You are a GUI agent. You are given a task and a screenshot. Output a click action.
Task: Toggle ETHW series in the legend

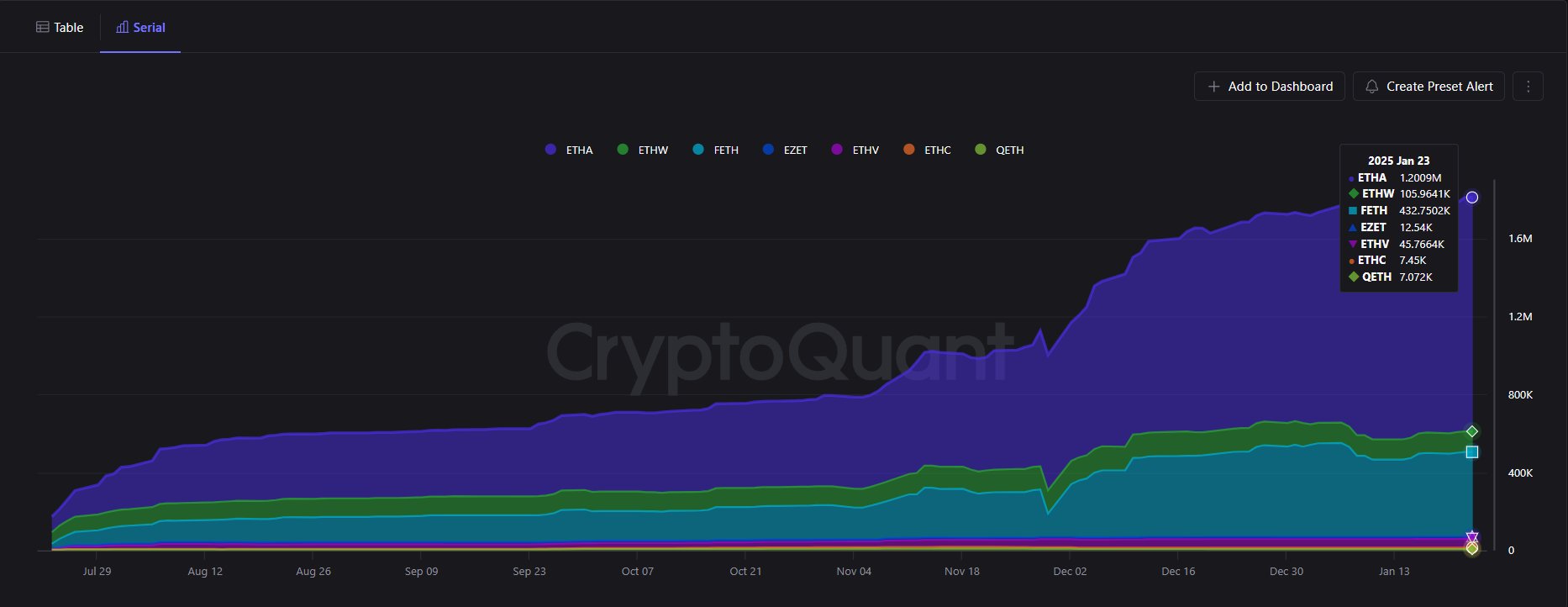pyautogui.click(x=643, y=150)
